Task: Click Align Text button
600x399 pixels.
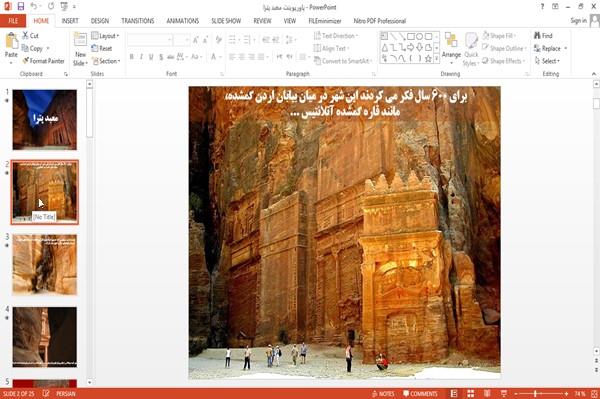Action: coord(331,48)
